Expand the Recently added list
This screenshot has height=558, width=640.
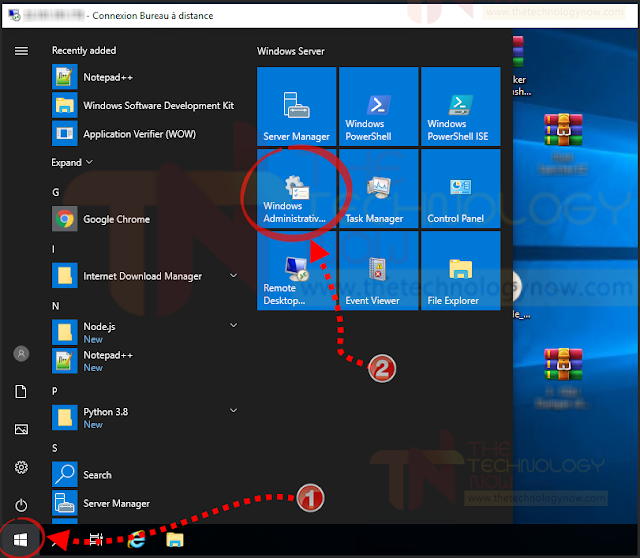point(72,162)
